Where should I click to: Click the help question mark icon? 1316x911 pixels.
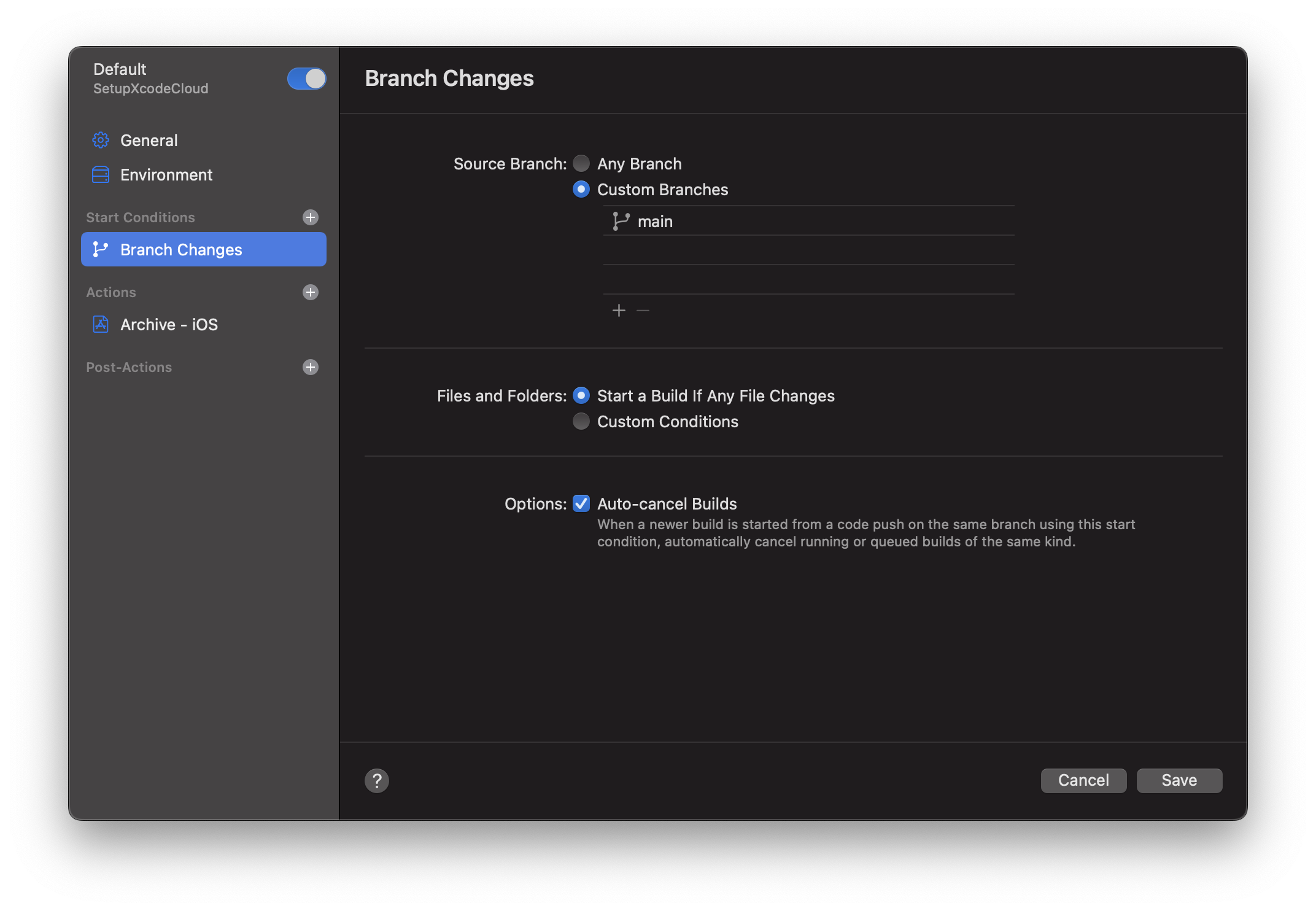(377, 780)
